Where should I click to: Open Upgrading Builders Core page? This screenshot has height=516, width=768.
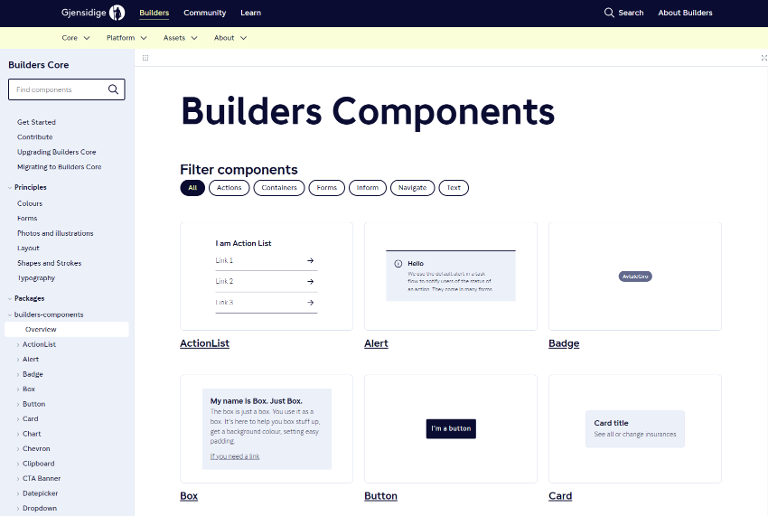pos(56,152)
